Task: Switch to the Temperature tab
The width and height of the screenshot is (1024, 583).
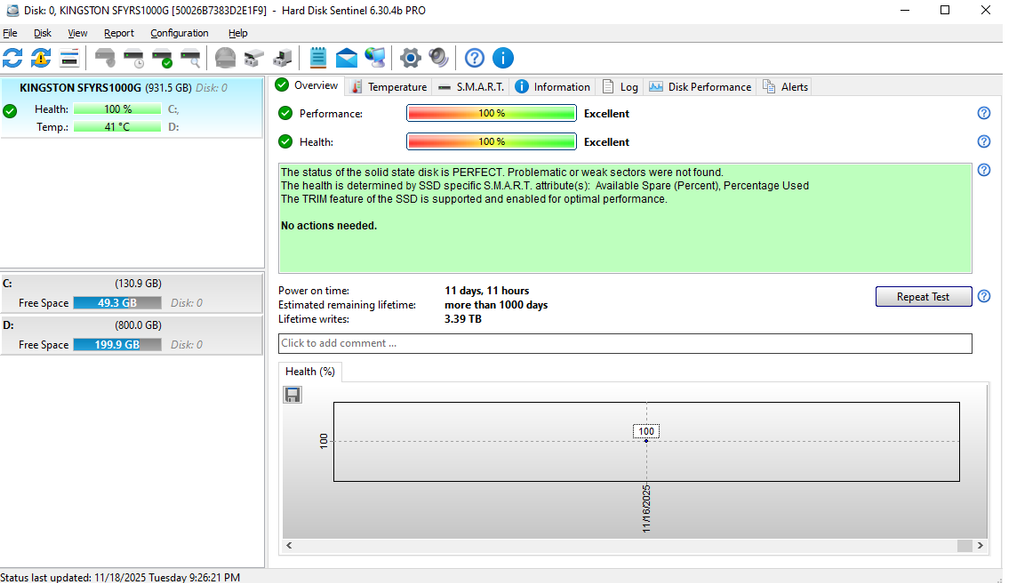Action: click(389, 87)
